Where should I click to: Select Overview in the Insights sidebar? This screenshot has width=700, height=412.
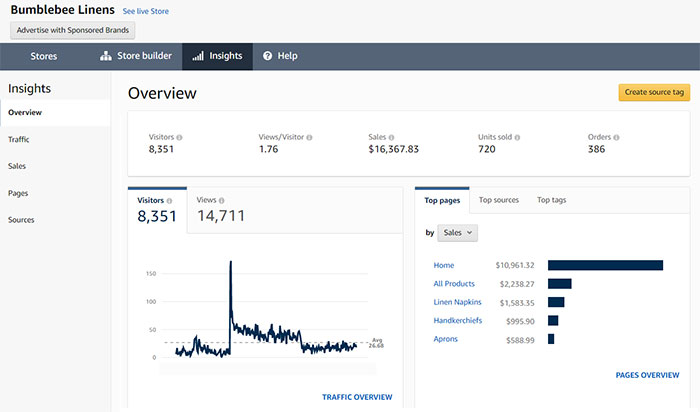(x=55, y=112)
